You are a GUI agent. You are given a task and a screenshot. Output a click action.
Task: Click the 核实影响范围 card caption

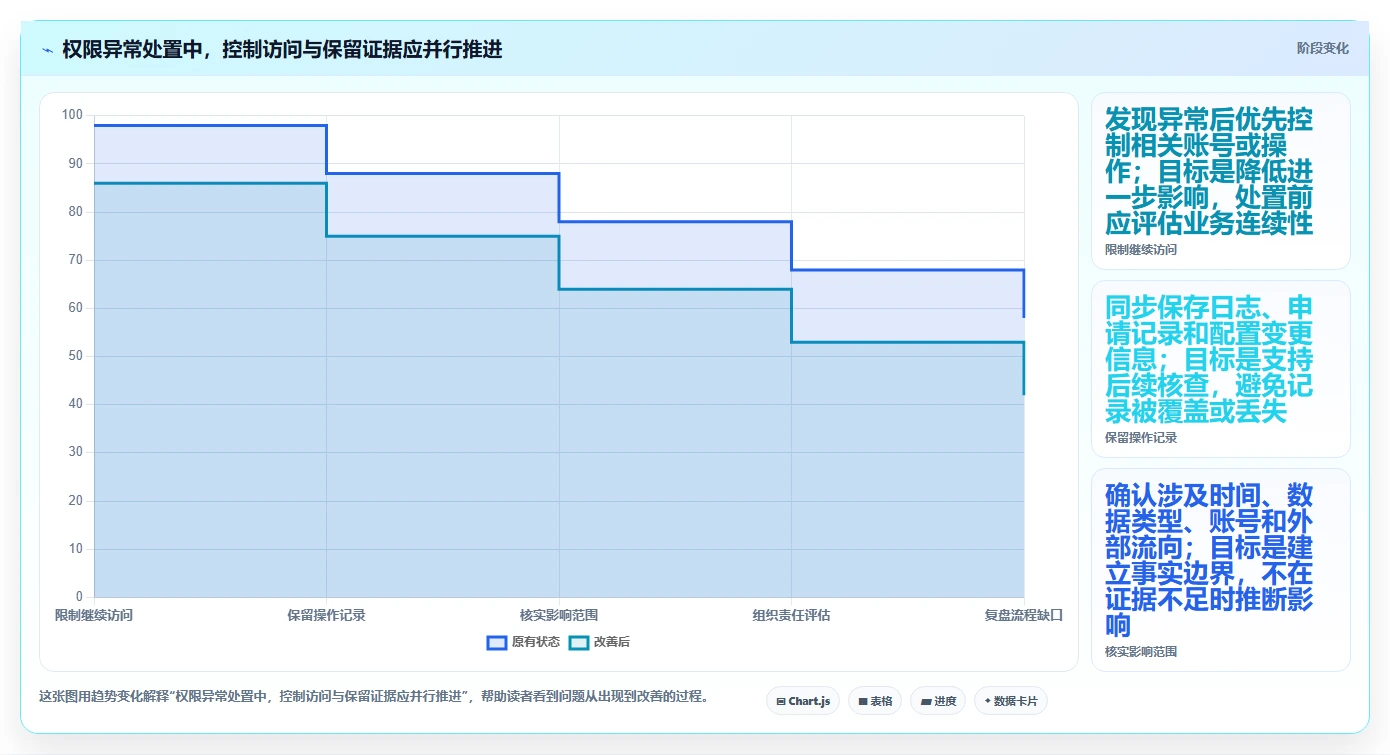[x=1141, y=652]
